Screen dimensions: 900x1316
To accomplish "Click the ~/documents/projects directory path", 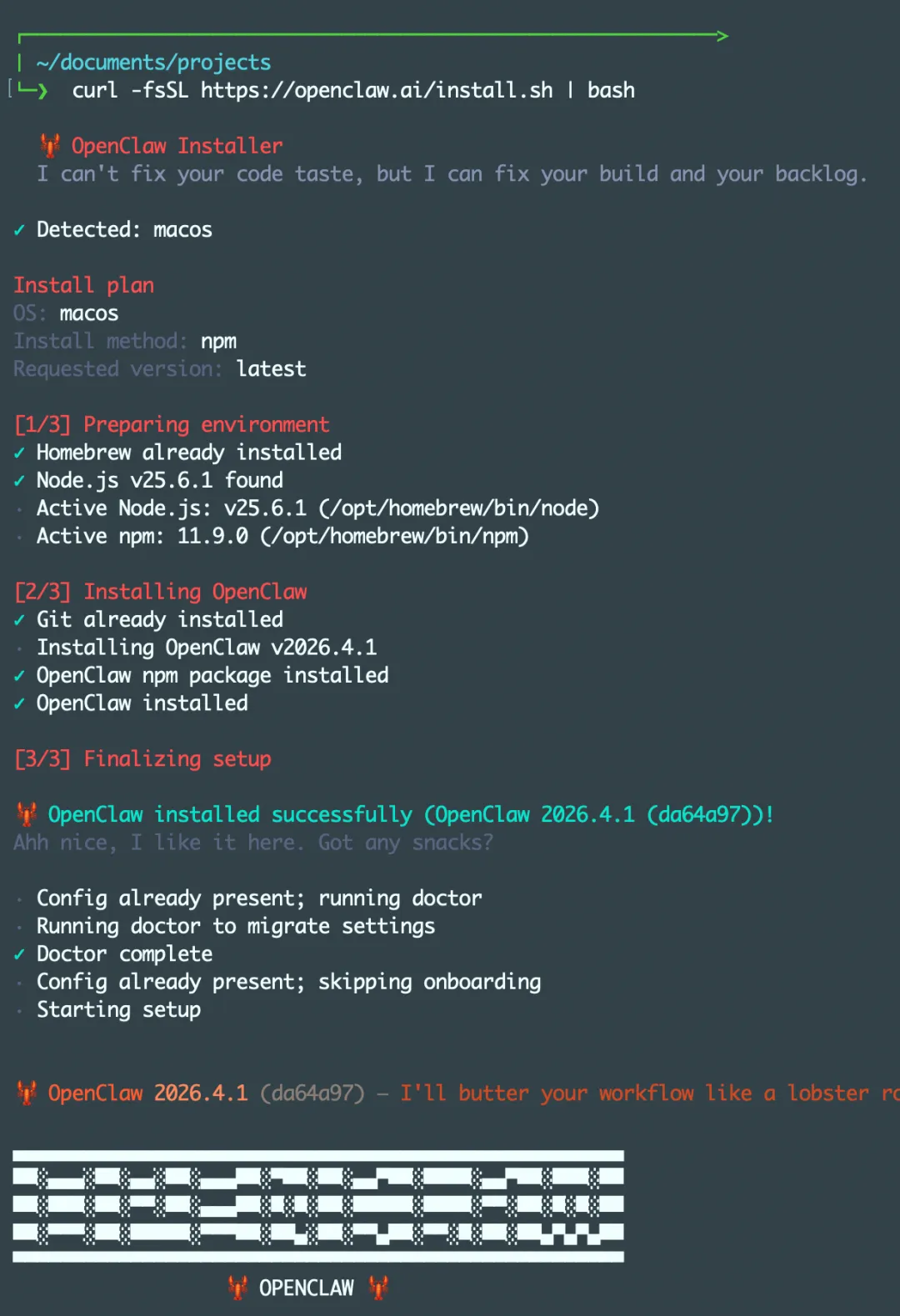I will (153, 63).
